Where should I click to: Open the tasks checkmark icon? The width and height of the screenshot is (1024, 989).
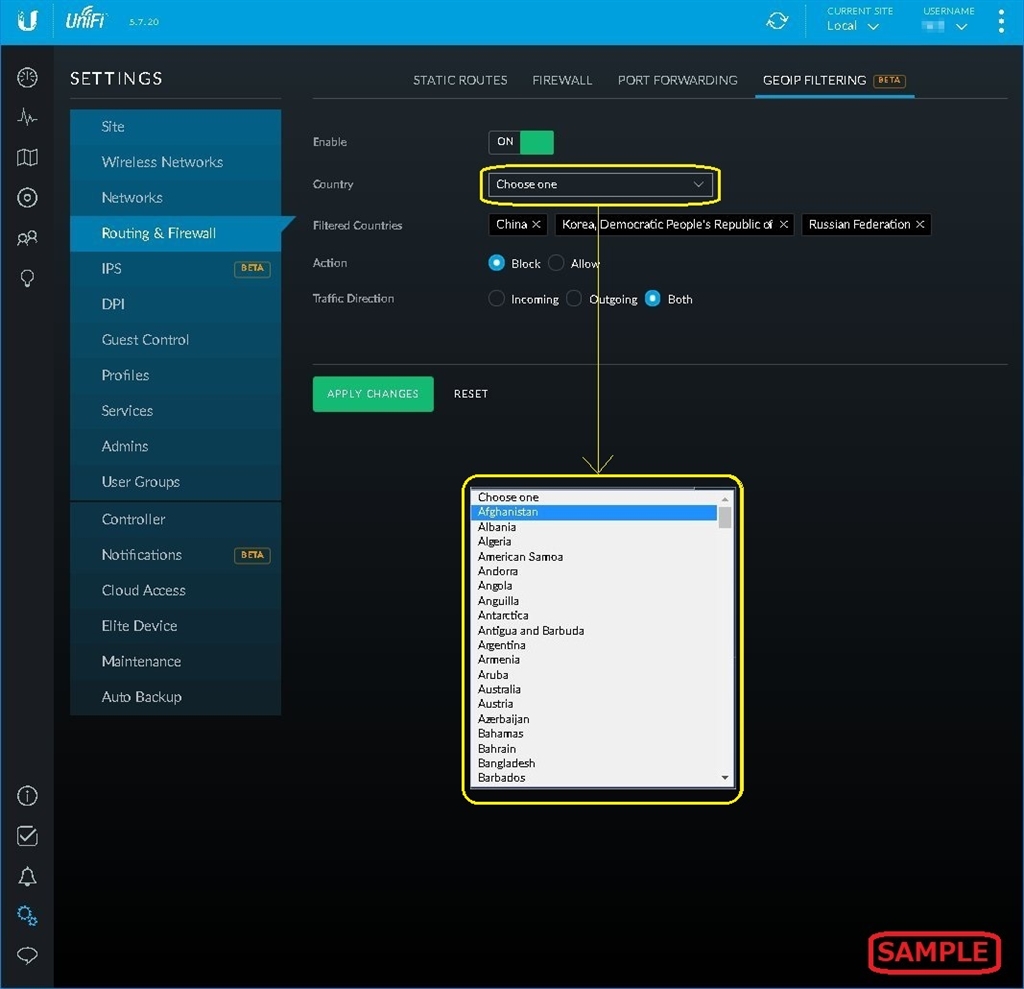(x=27, y=835)
